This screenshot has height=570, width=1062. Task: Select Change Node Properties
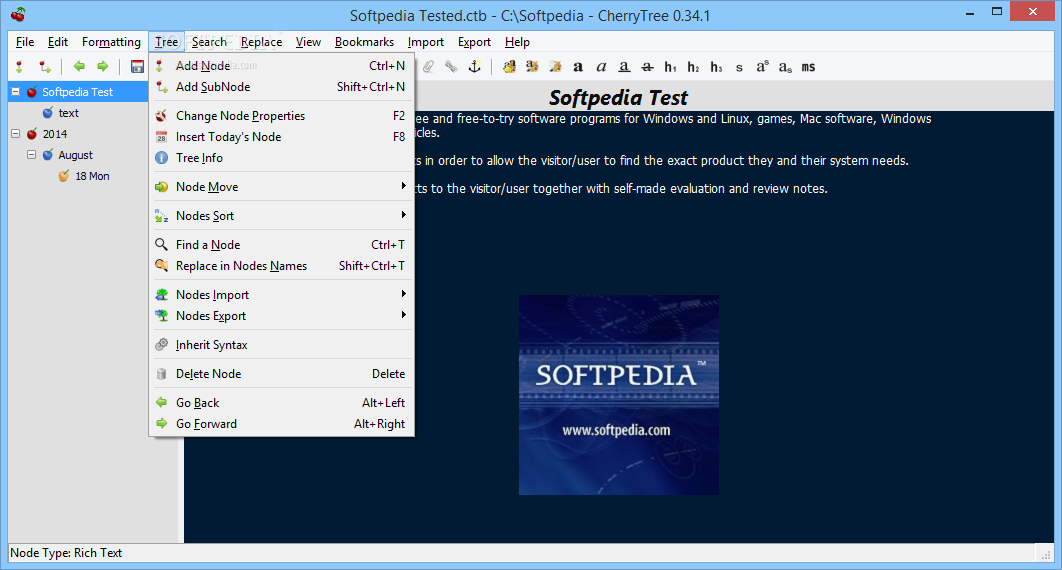(281, 116)
